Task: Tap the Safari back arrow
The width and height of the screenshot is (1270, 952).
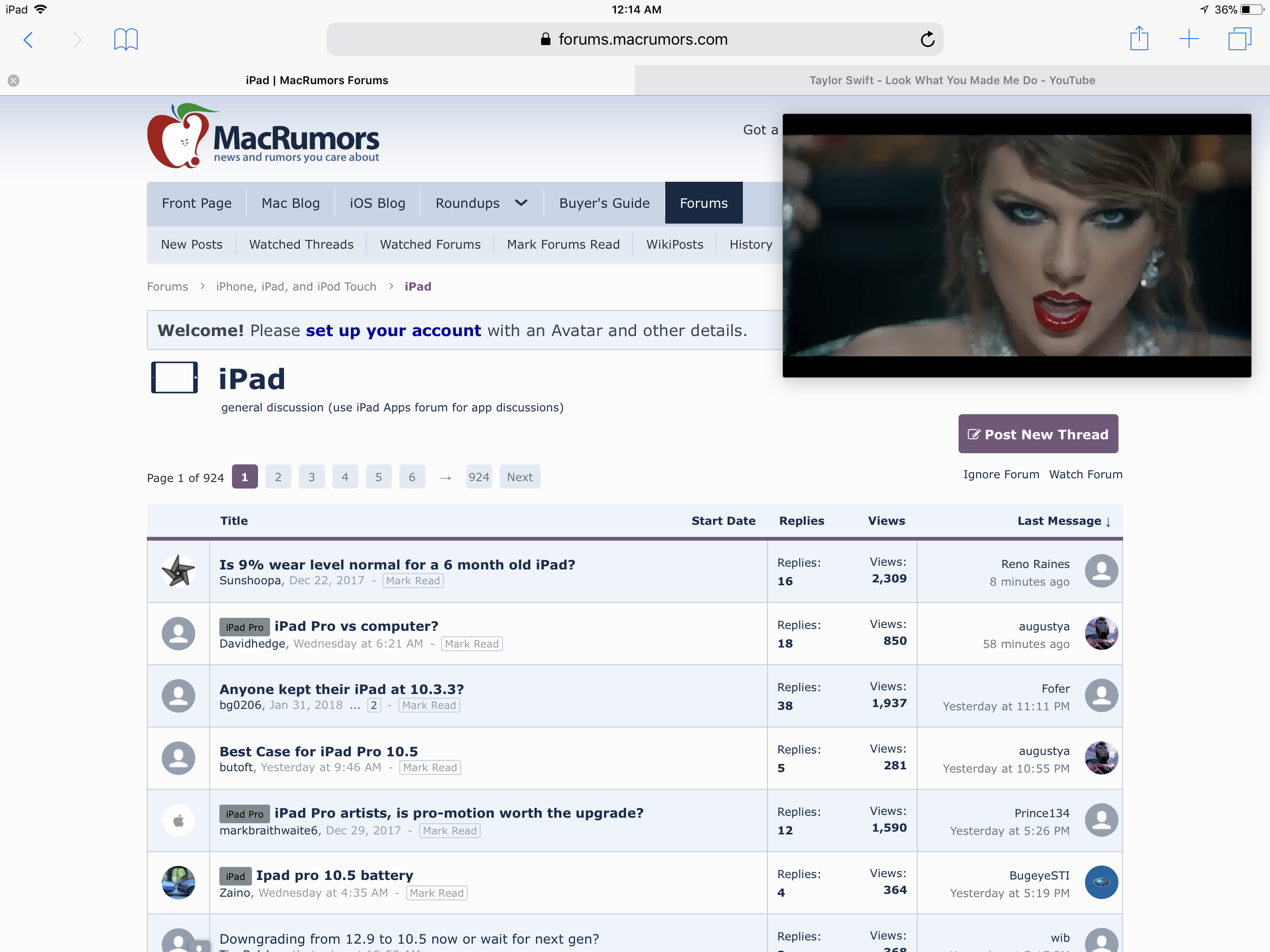Action: 28,40
